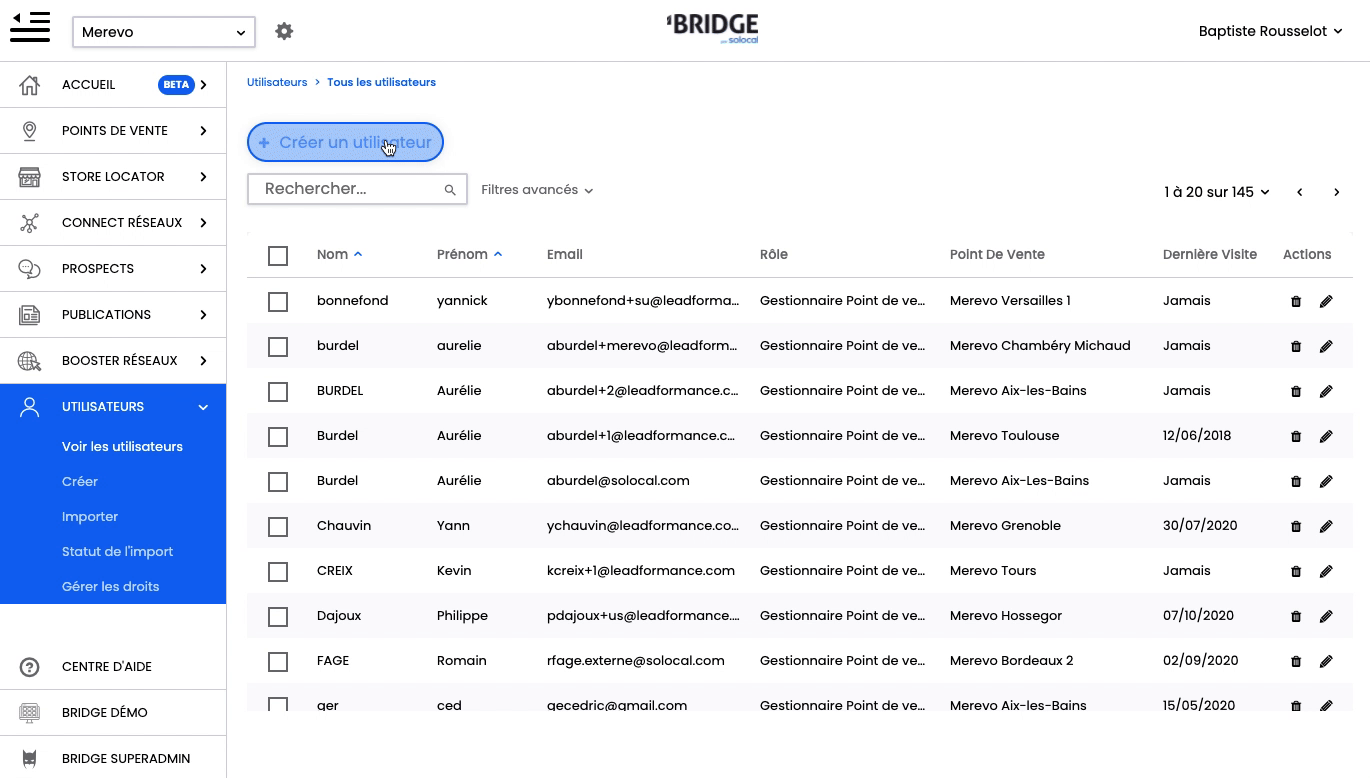Check the burdel aurelie row checkbox

(278, 347)
